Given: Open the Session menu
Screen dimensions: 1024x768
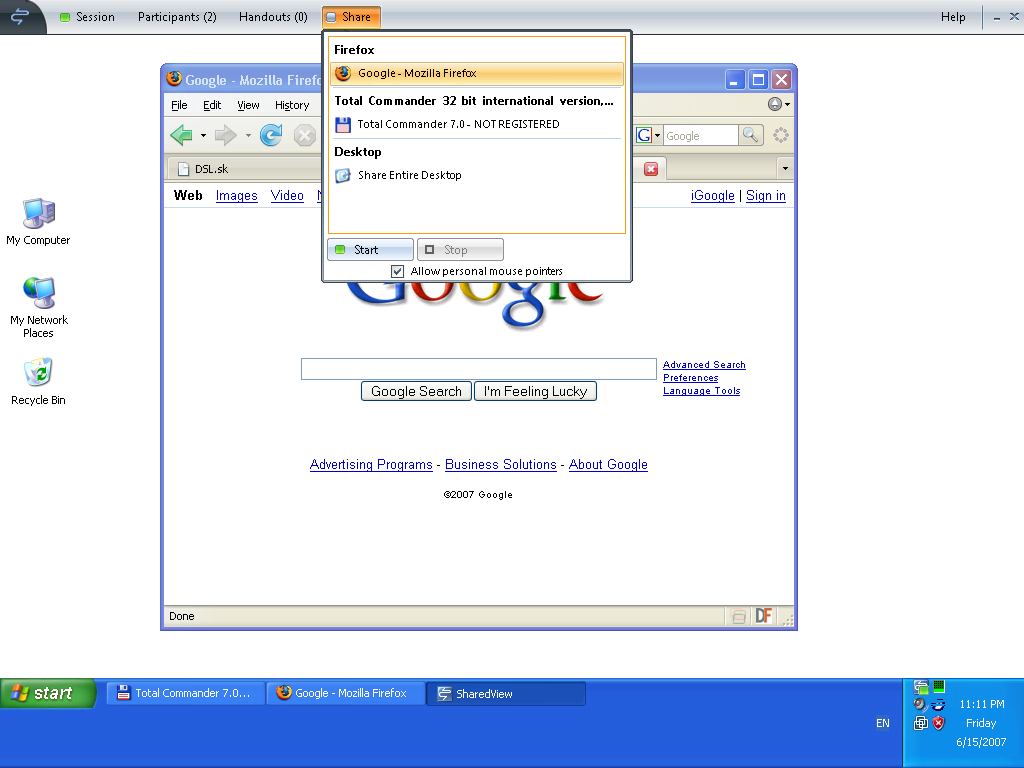Looking at the screenshot, I should (x=88, y=17).
